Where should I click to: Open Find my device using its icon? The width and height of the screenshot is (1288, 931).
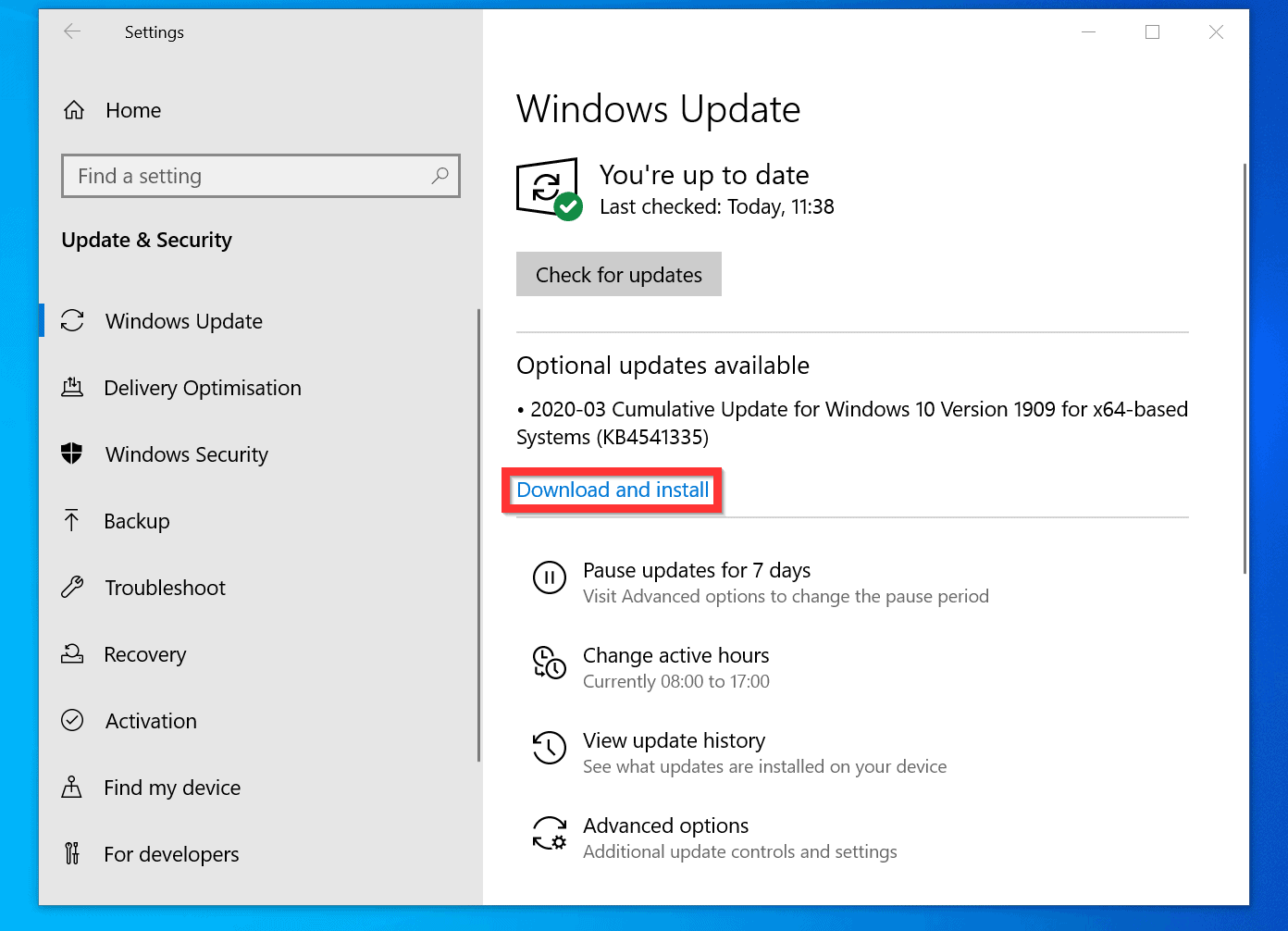(x=73, y=787)
